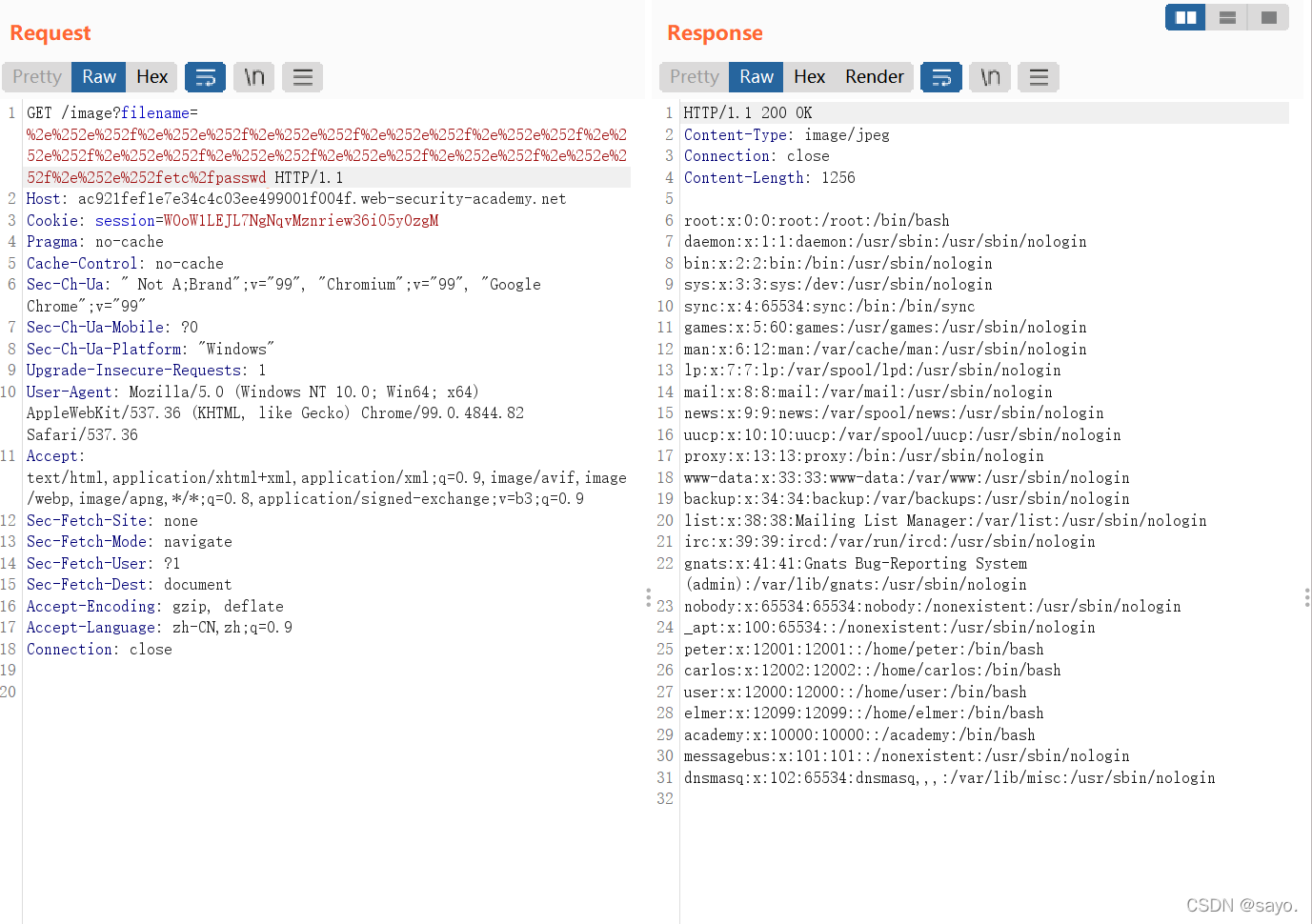Click the peter:x:12001 passwd entry

click(x=863, y=649)
